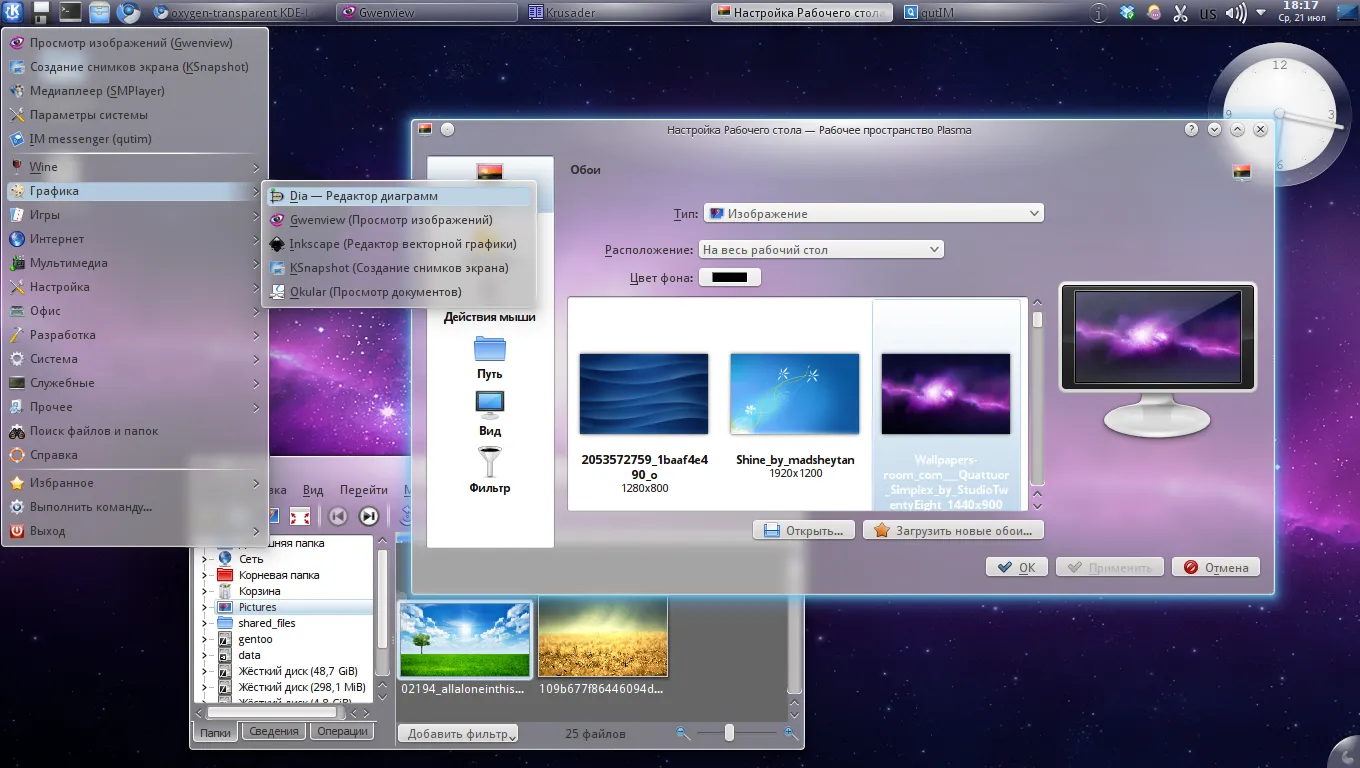Viewport: 1360px width, 768px height.
Task: Click the Отмена button
Action: (x=1216, y=567)
